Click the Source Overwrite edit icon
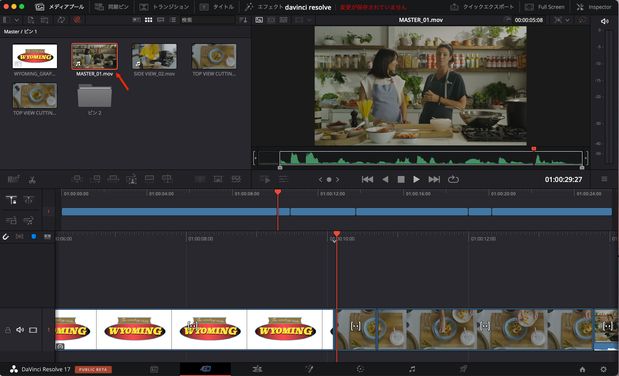This screenshot has width=619, height=376. tap(167, 179)
